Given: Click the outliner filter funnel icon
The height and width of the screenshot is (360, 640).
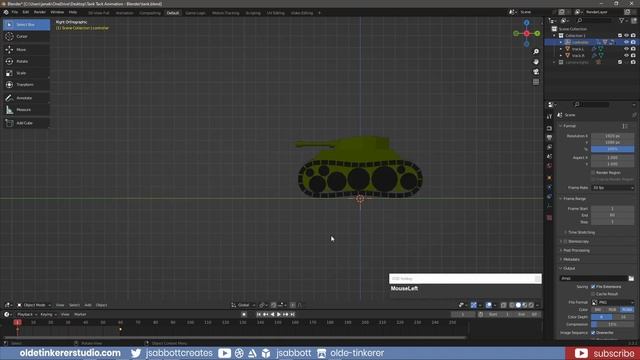Looking at the screenshot, I should 622,20.
